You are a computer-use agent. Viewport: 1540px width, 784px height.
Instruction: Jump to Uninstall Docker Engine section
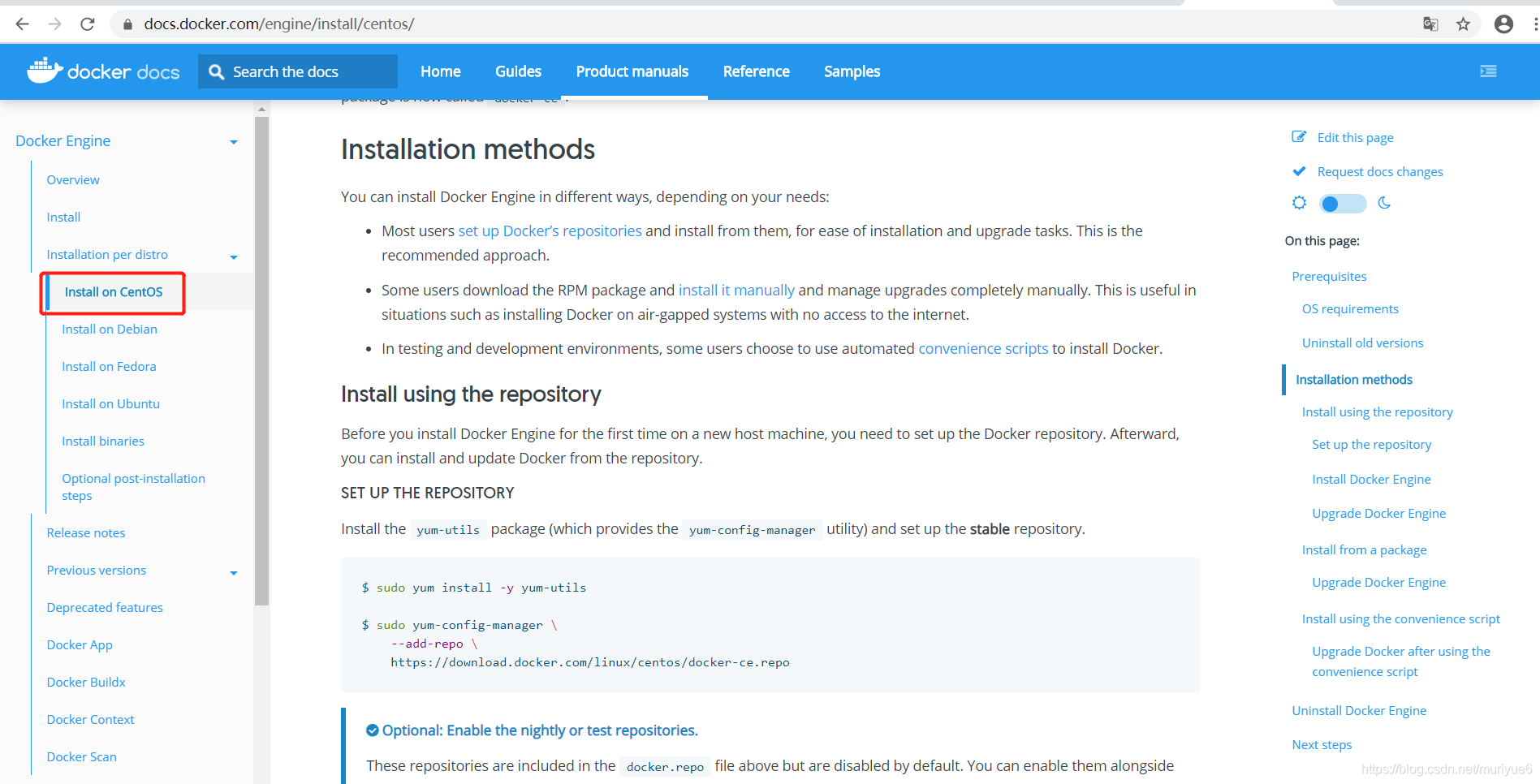[1359, 711]
